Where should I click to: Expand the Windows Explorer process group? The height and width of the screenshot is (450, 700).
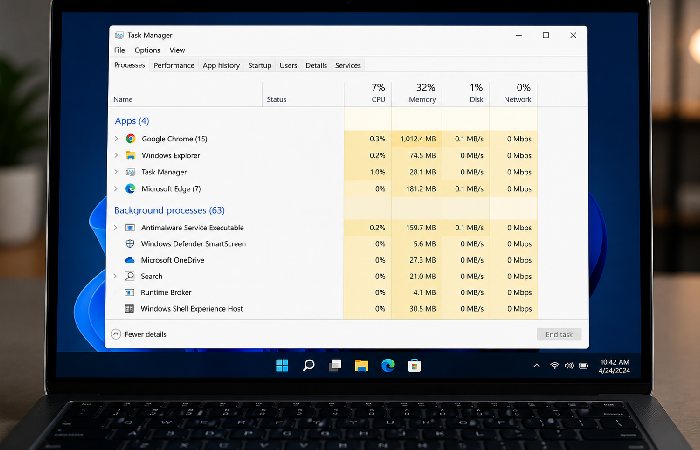[x=116, y=155]
